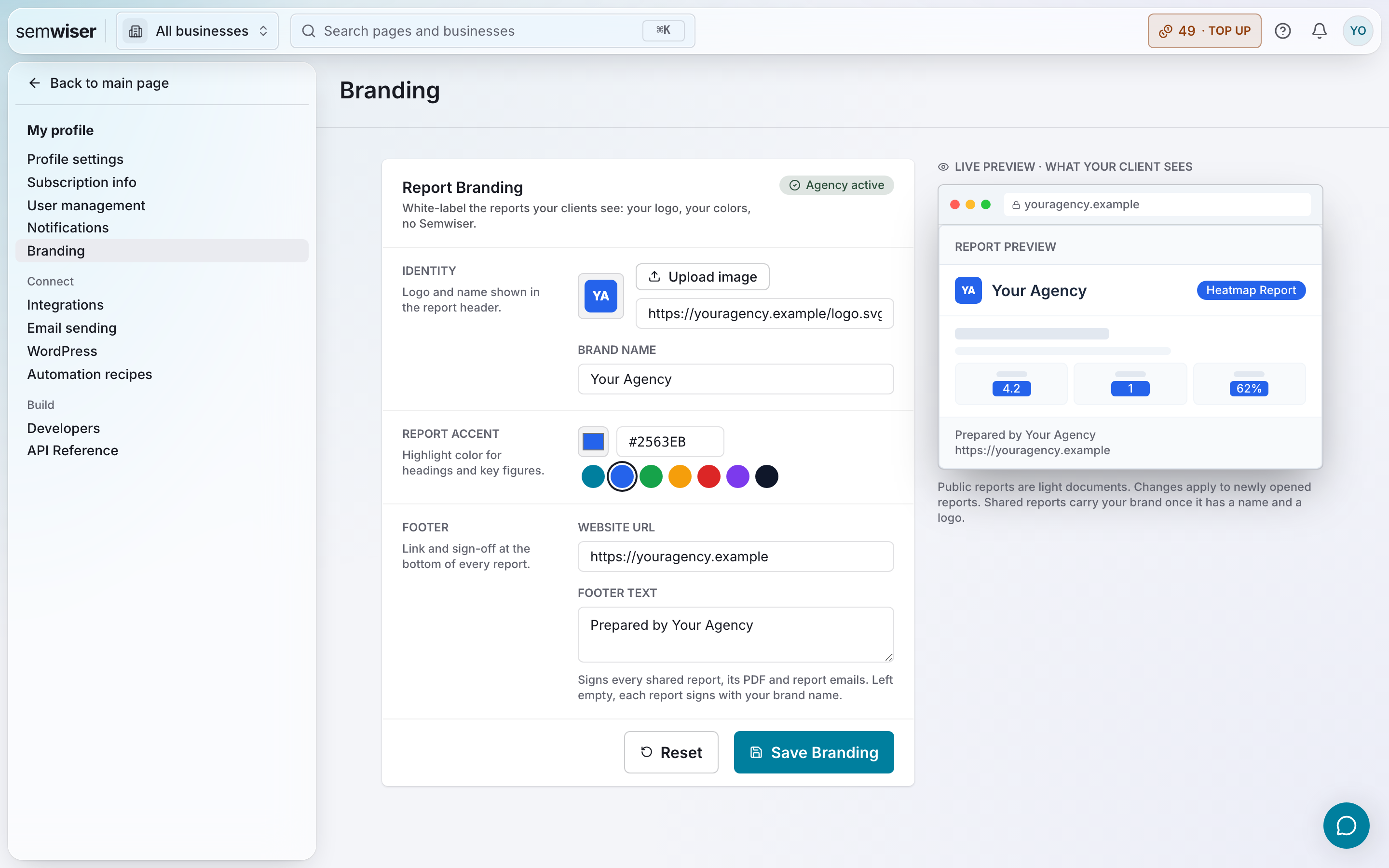Open the chat support bubble

(1346, 825)
